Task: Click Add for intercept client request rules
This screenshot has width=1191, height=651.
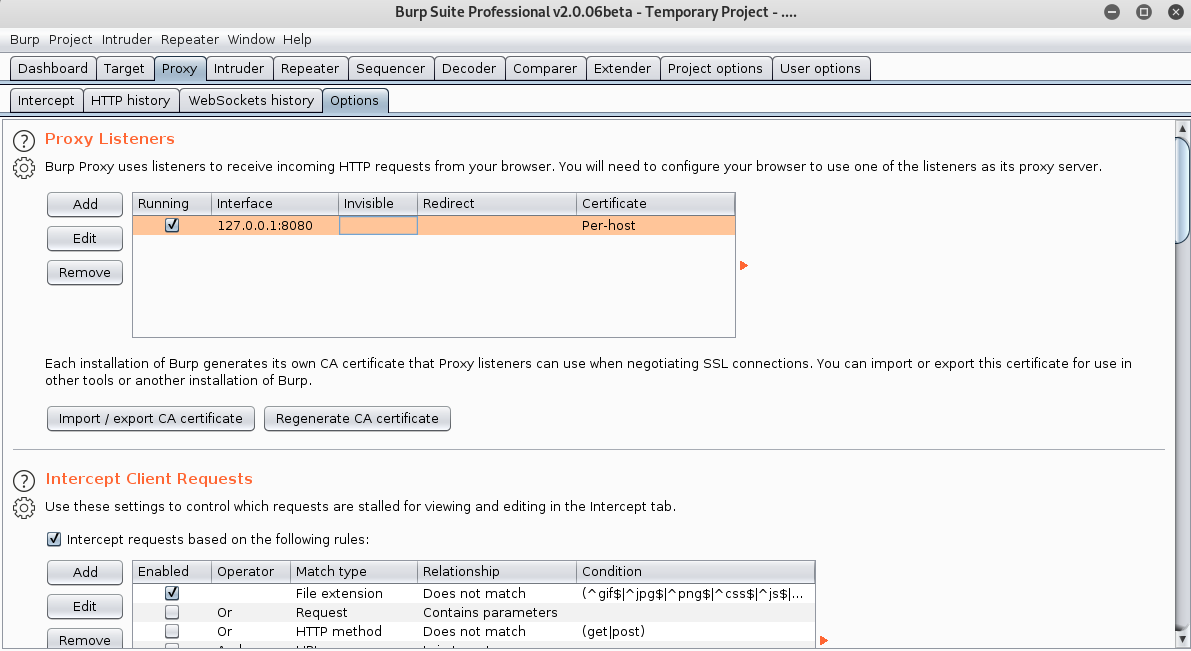Action: pos(85,572)
